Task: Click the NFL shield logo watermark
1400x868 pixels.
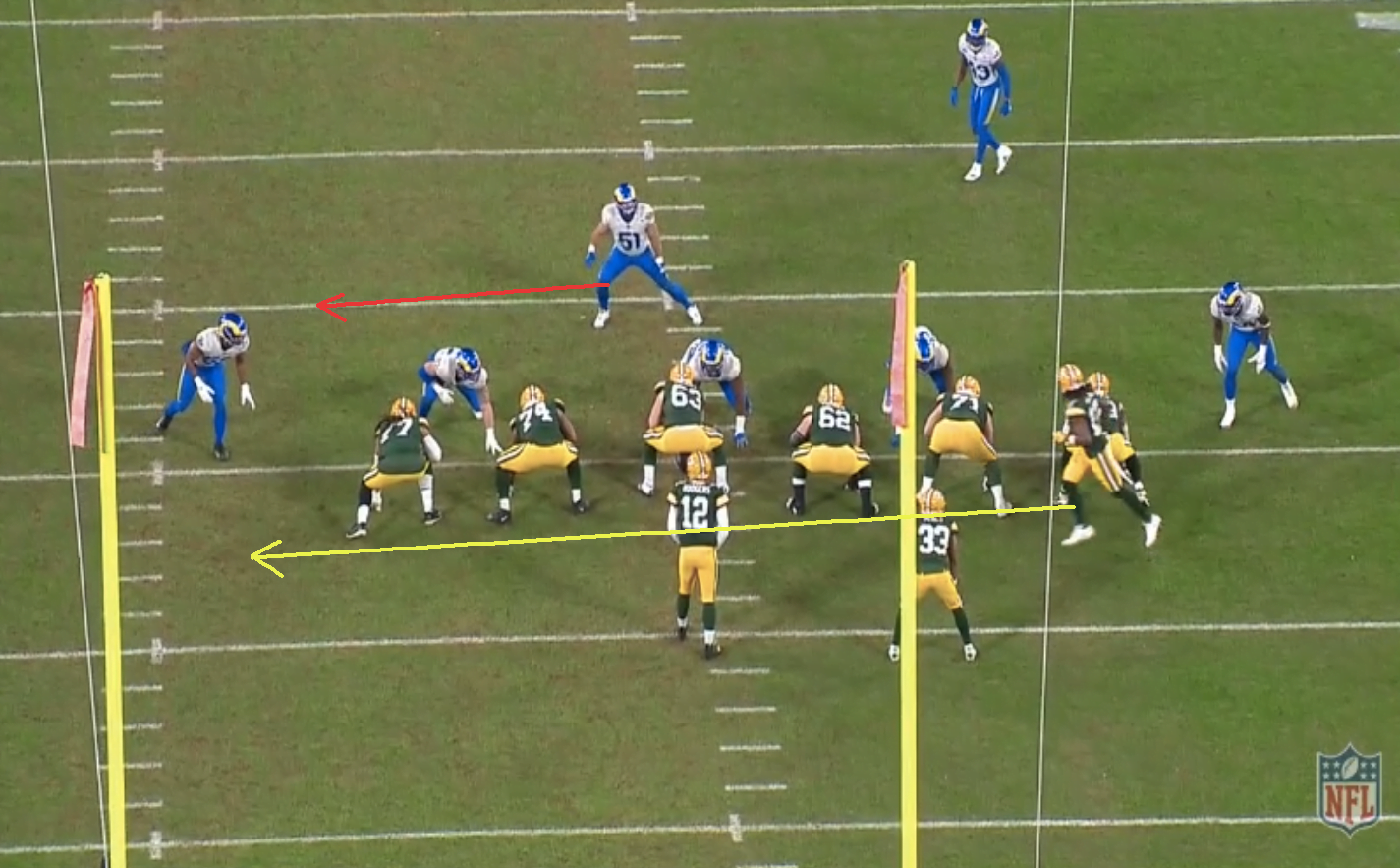Action: click(1349, 788)
